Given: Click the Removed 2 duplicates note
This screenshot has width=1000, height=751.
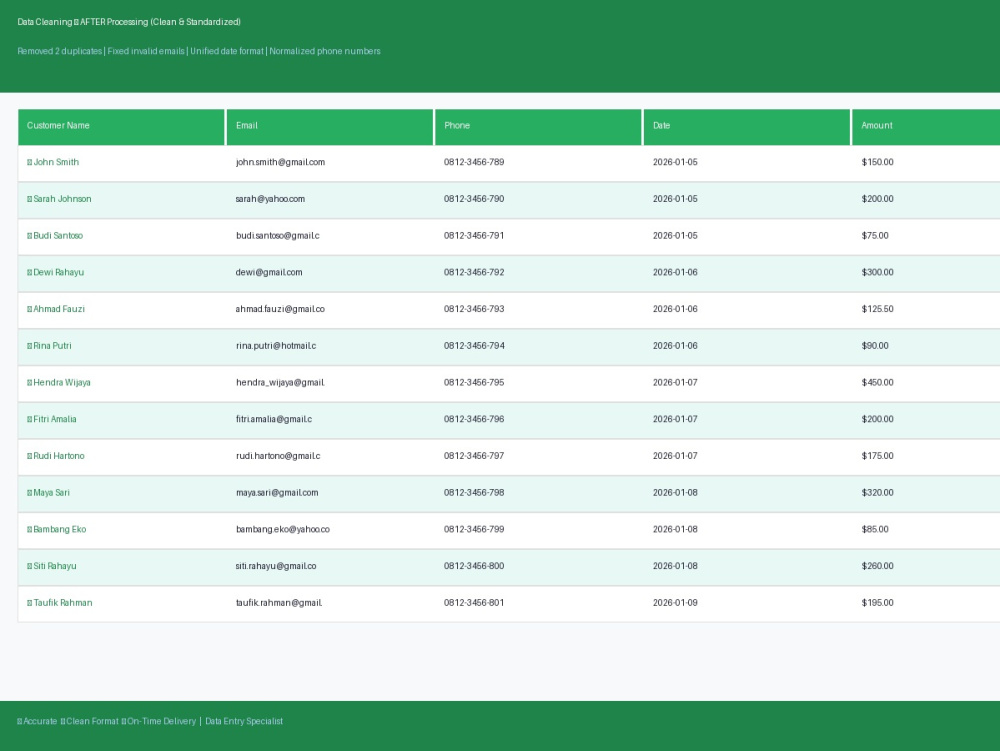Looking at the screenshot, I should (60, 52).
